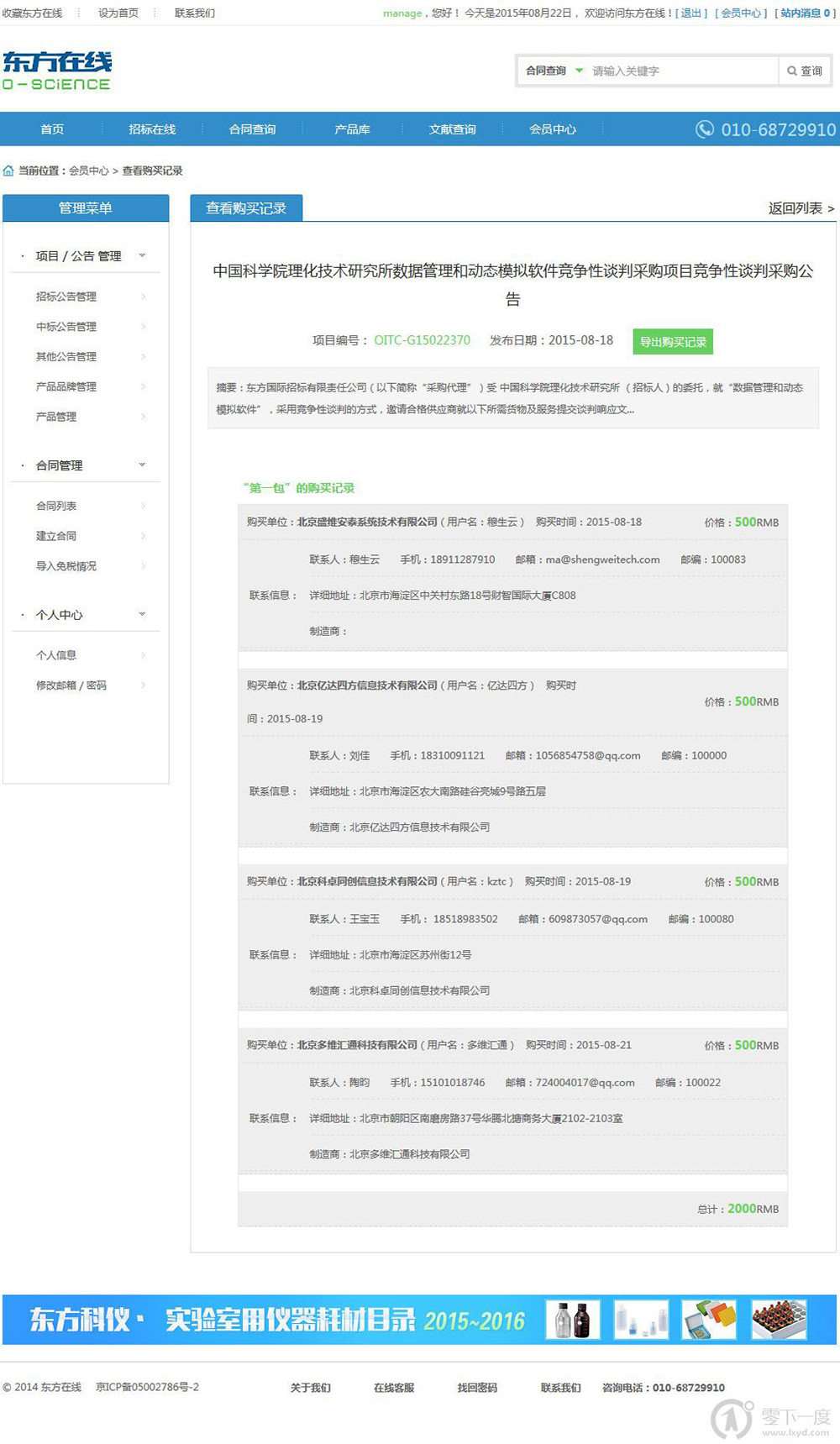Click buyer name 北京科卓同创信息技术有限公司

coord(367,881)
